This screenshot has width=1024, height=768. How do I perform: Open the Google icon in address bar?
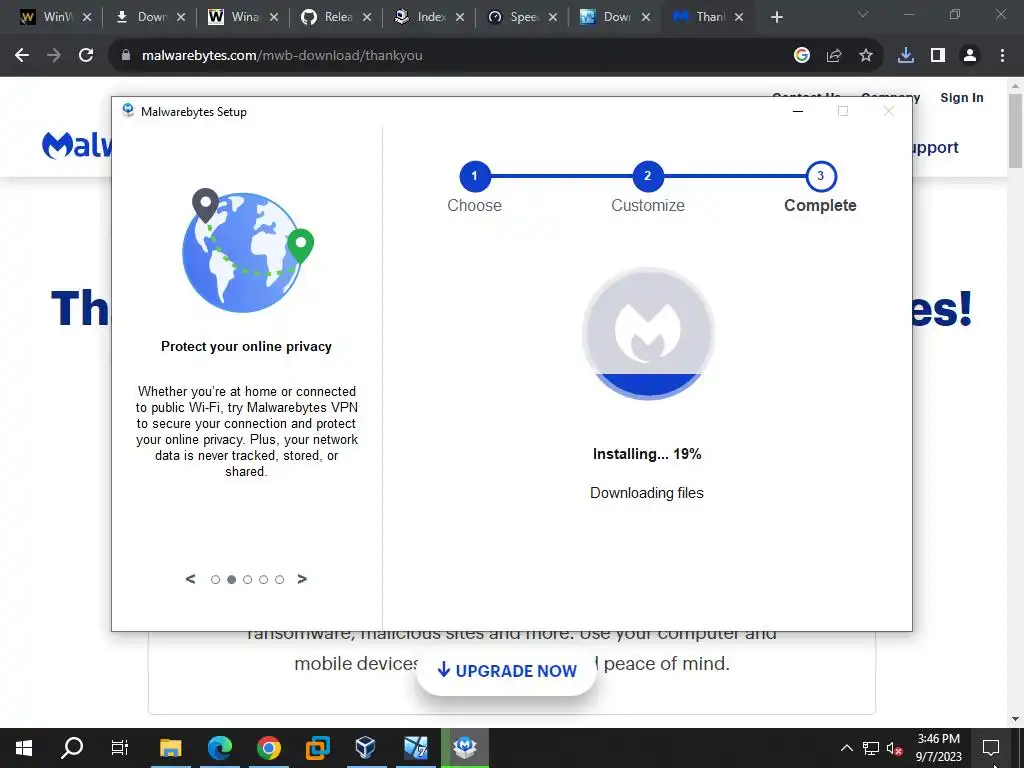click(x=802, y=56)
